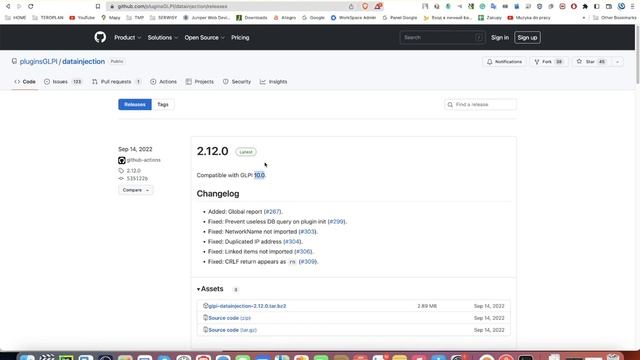Switch to the Pull requests tab

[x=116, y=82]
